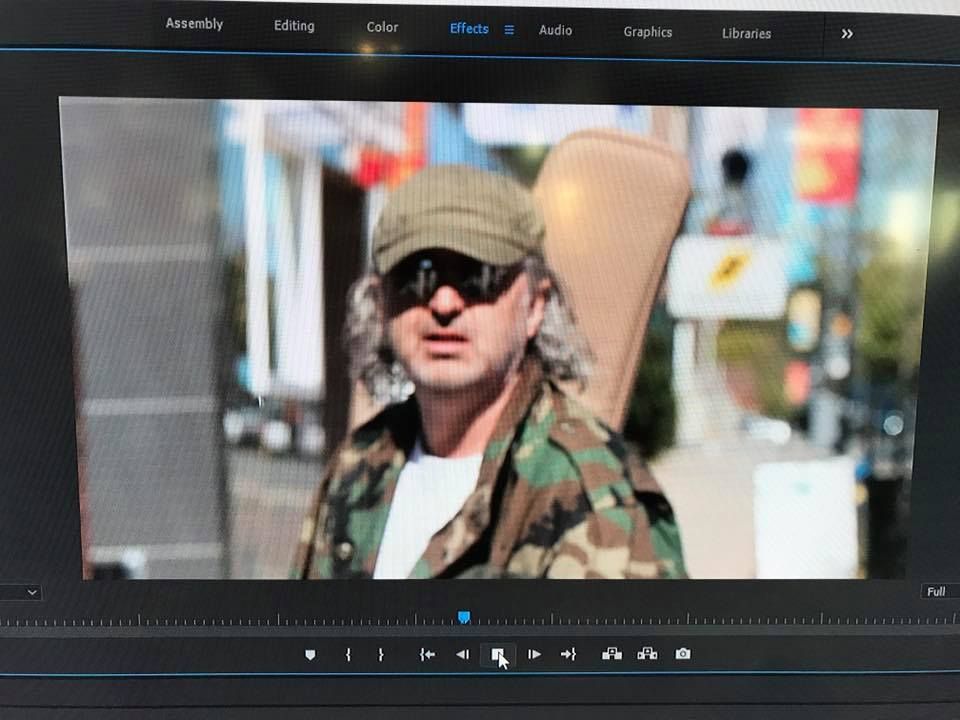The width and height of the screenshot is (960, 720).
Task: Expand the workspace overflow double-chevron
Action: click(x=847, y=34)
